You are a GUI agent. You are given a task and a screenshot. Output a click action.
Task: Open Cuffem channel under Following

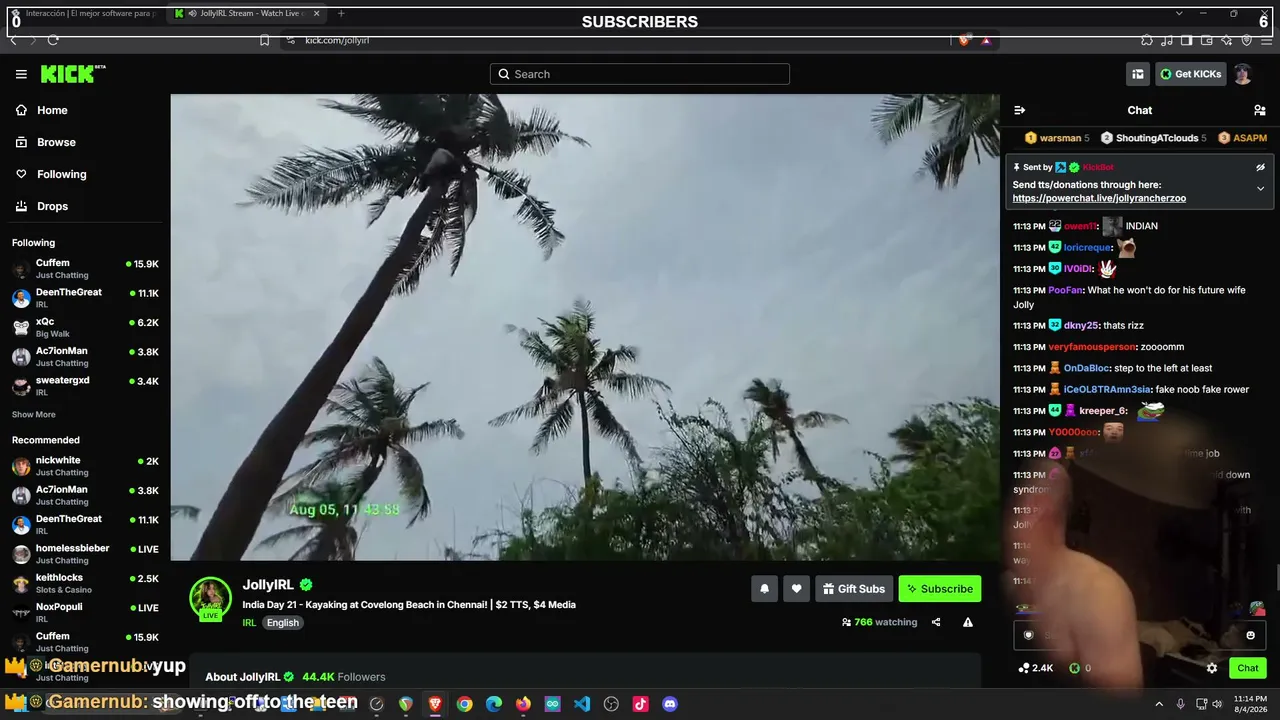[85, 269]
